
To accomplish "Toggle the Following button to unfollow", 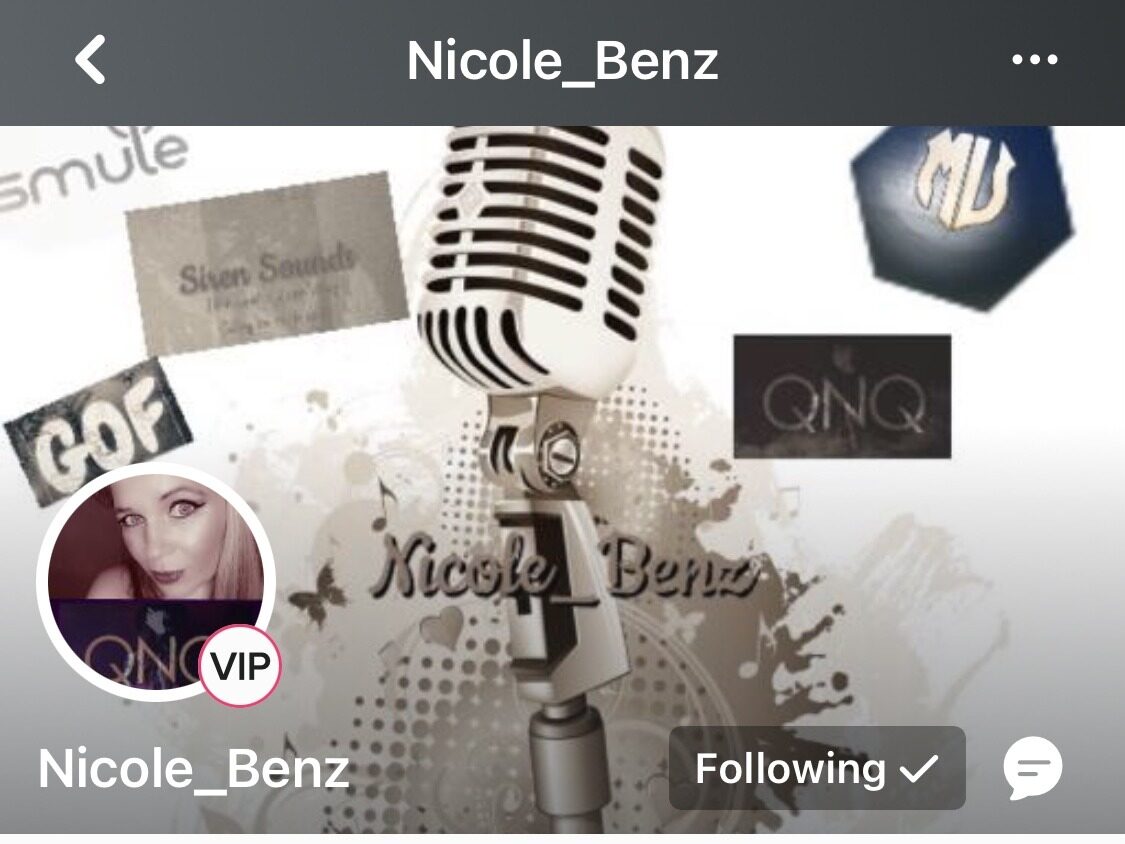I will [x=817, y=768].
